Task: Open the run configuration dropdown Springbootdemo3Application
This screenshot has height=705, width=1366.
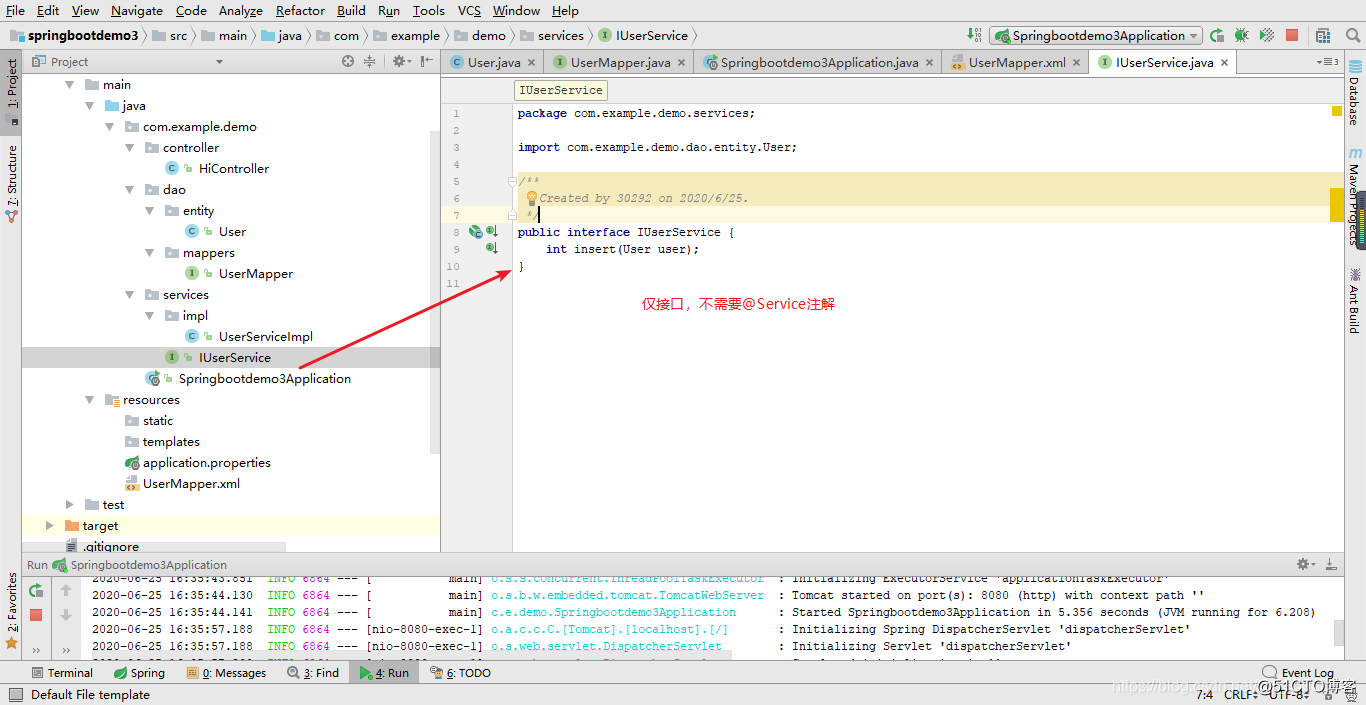Action: pyautogui.click(x=1096, y=35)
